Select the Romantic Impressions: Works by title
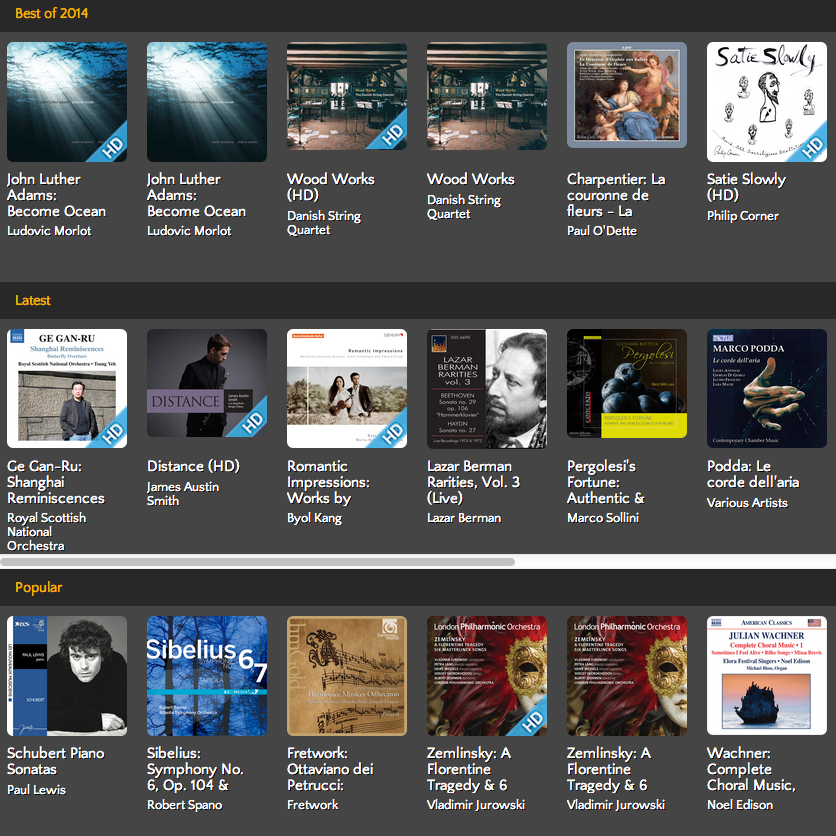 point(328,482)
